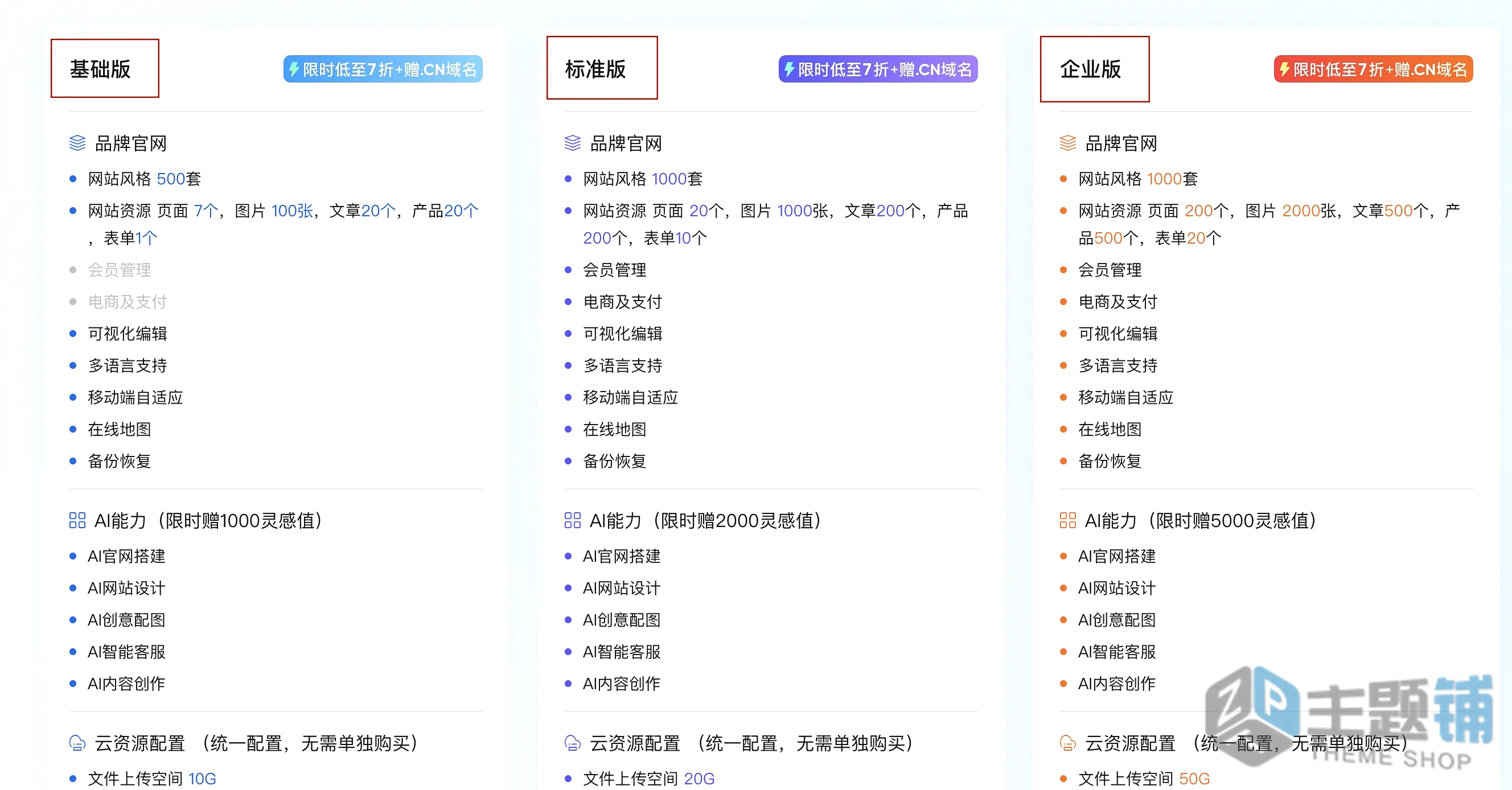Image resolution: width=1512 pixels, height=790 pixels.
Task: Click the 品牌官网 heading in 企业版
Action: tap(1121, 143)
